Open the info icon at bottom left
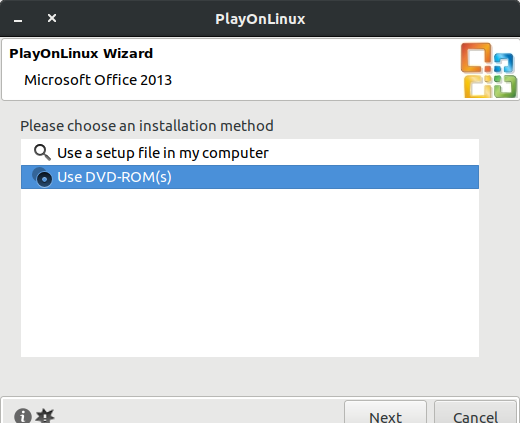 23,416
